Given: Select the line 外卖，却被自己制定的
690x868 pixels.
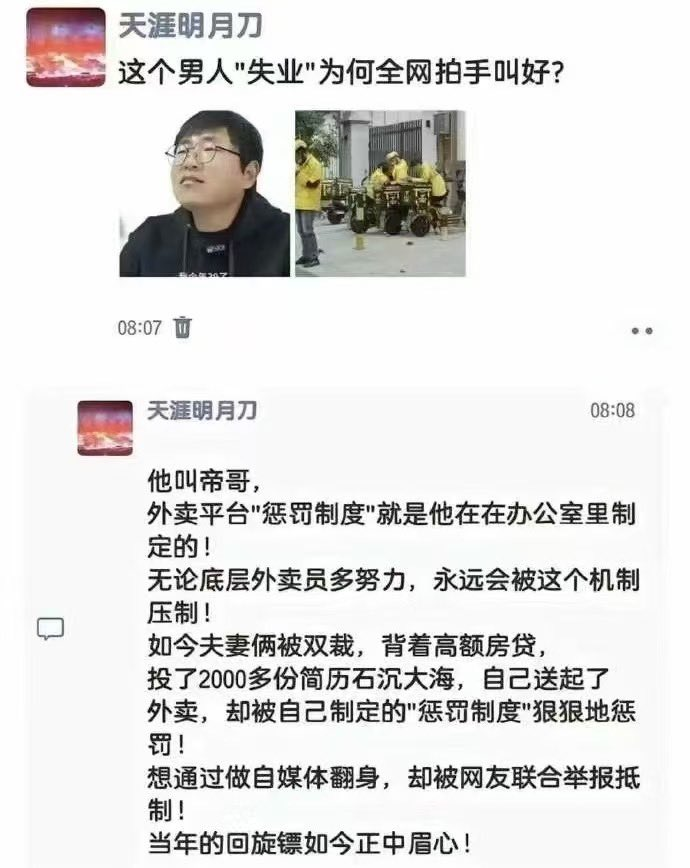Looking at the screenshot, I should point(392,712).
